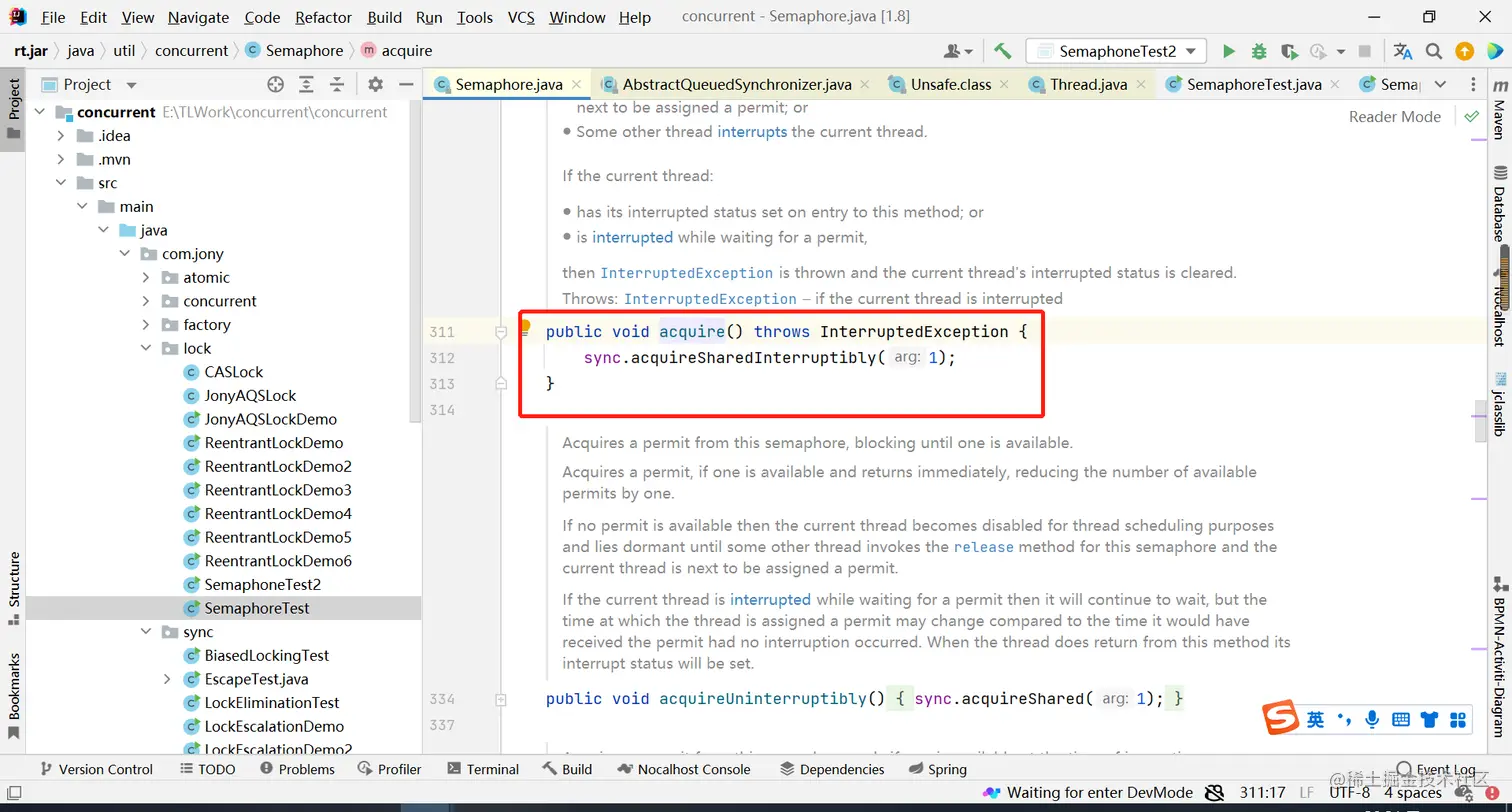The width and height of the screenshot is (1512, 812).
Task: Open BPMN-Activiti-Diagram side panel
Action: pyautogui.click(x=1499, y=660)
